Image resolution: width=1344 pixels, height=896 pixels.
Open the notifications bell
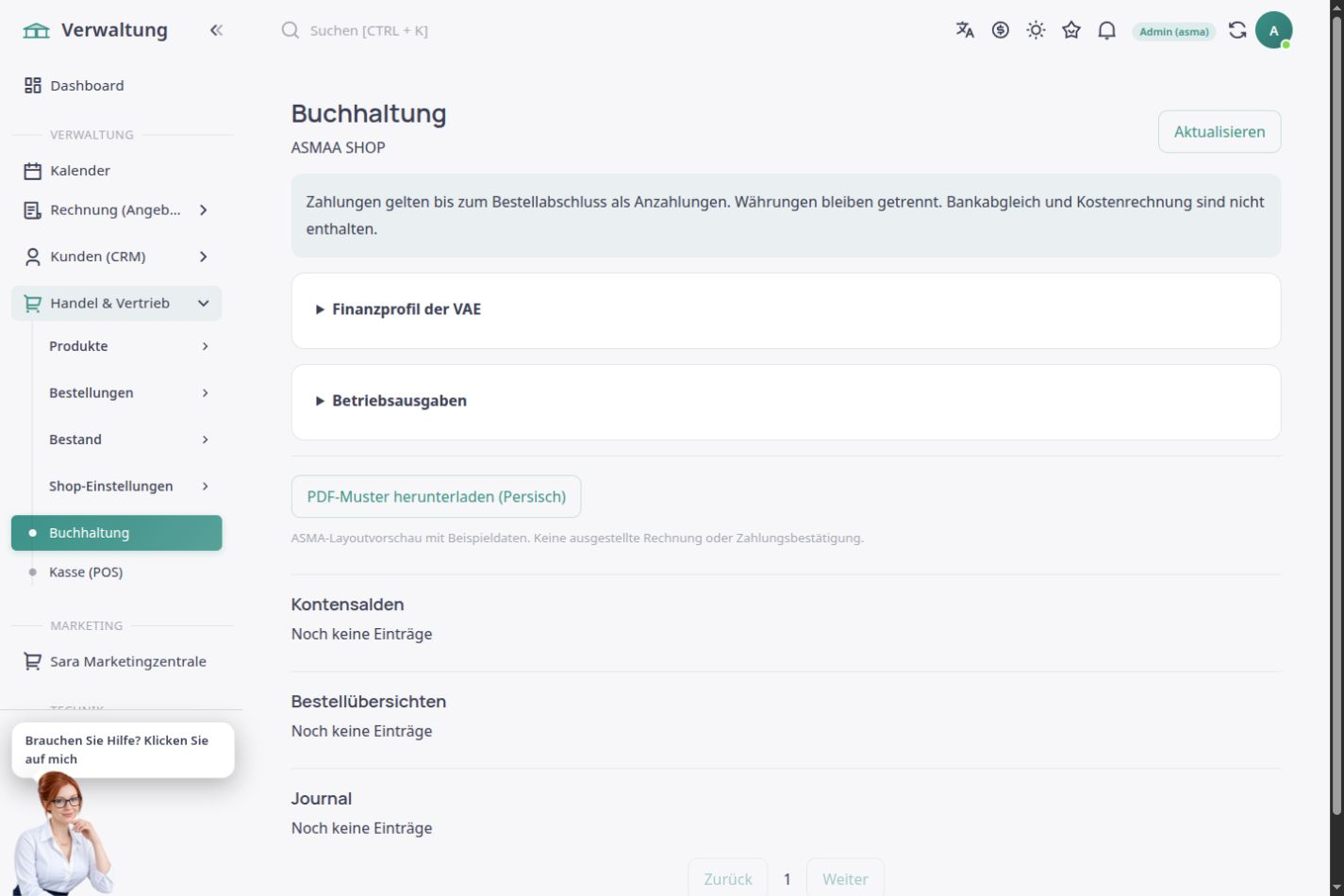point(1107,30)
